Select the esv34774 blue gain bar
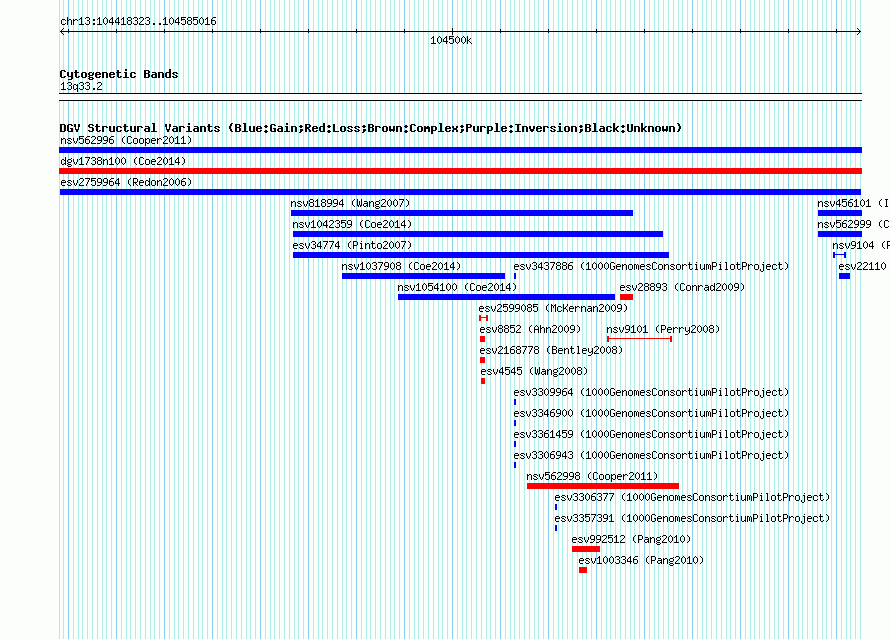Image resolution: width=890 pixels, height=639 pixels. (481, 255)
